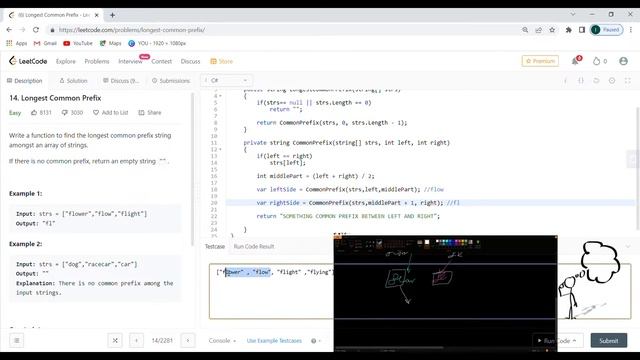Open the user profile avatar icon

pyautogui.click(x=623, y=61)
